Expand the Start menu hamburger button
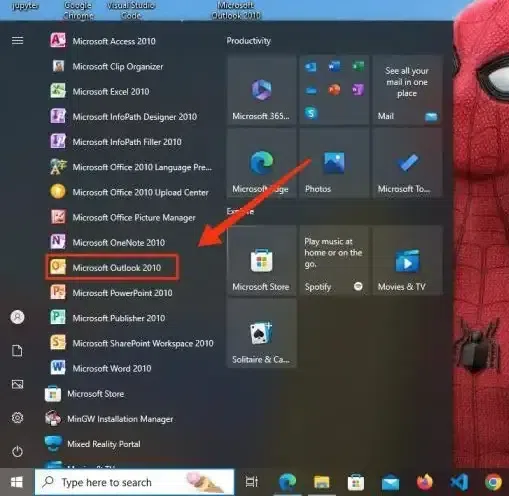Image resolution: width=509 pixels, height=496 pixels. [18, 41]
